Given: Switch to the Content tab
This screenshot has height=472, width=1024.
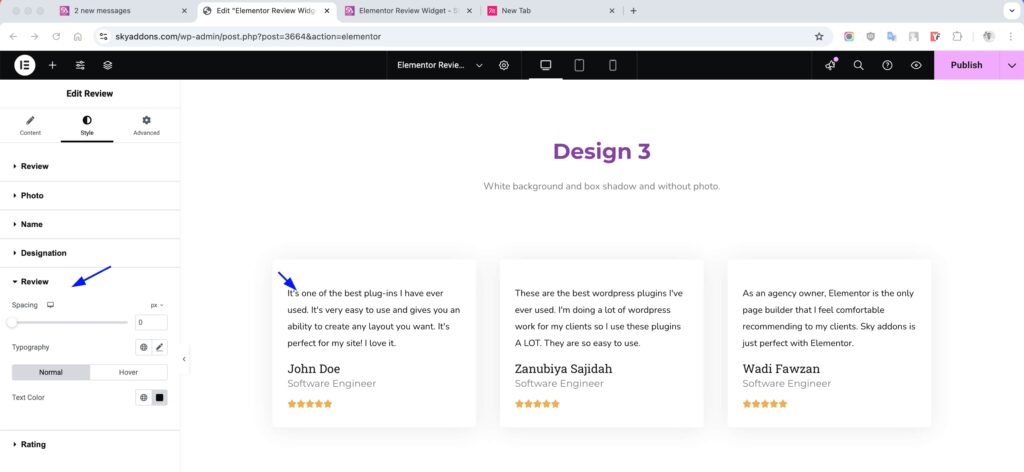Looking at the screenshot, I should 30,124.
